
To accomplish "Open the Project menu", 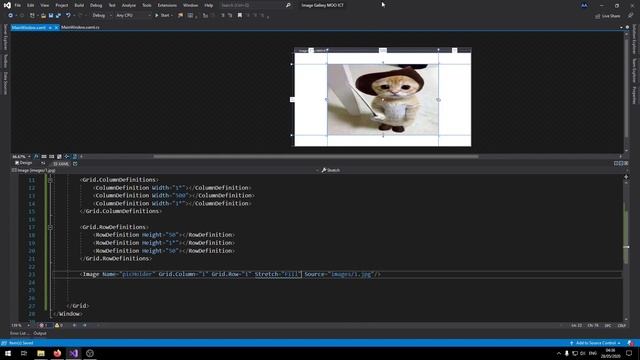I will click(62, 5).
